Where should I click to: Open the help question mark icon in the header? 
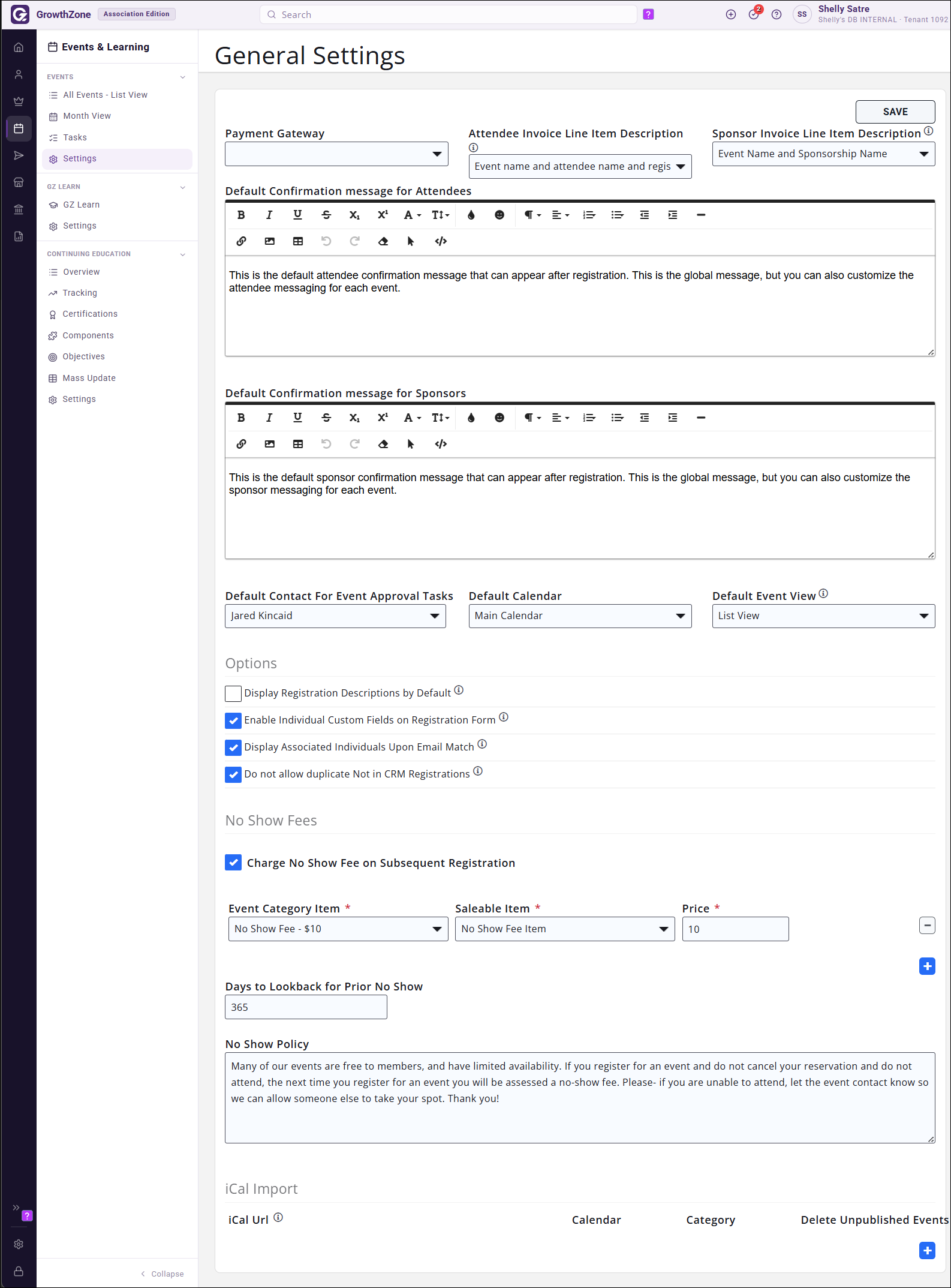(777, 14)
